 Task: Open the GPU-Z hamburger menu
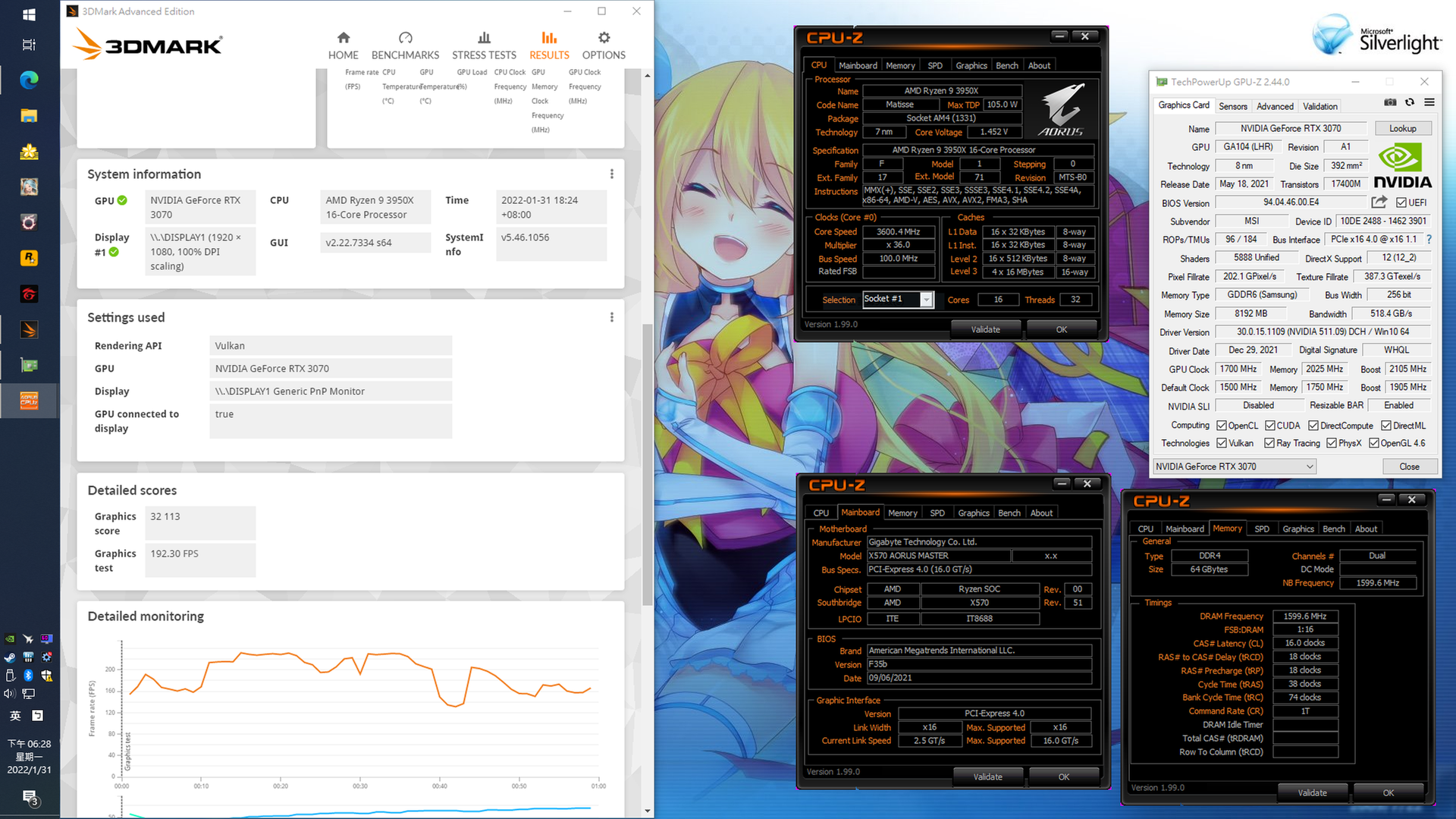coord(1429,102)
